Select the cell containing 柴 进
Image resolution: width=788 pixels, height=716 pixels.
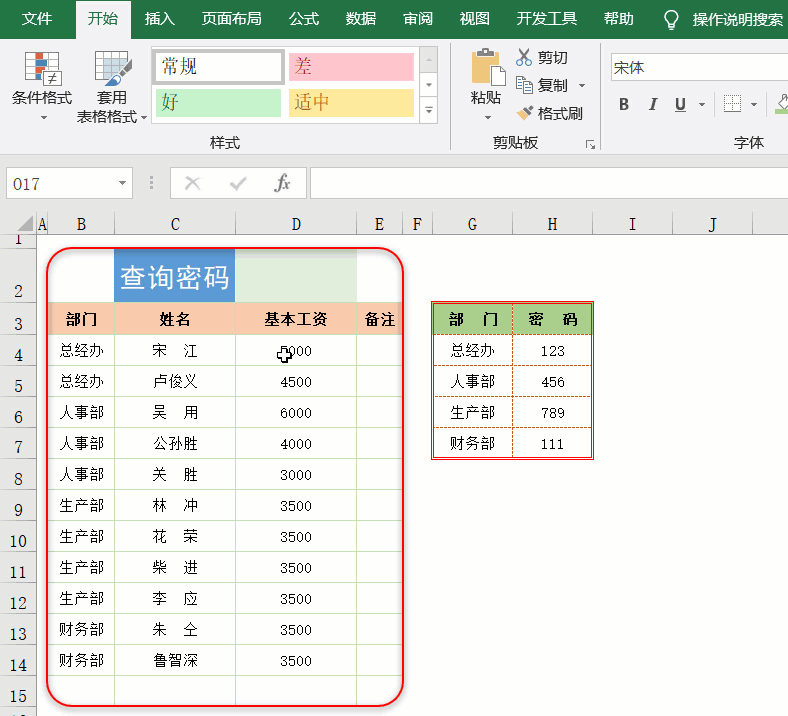click(175, 567)
